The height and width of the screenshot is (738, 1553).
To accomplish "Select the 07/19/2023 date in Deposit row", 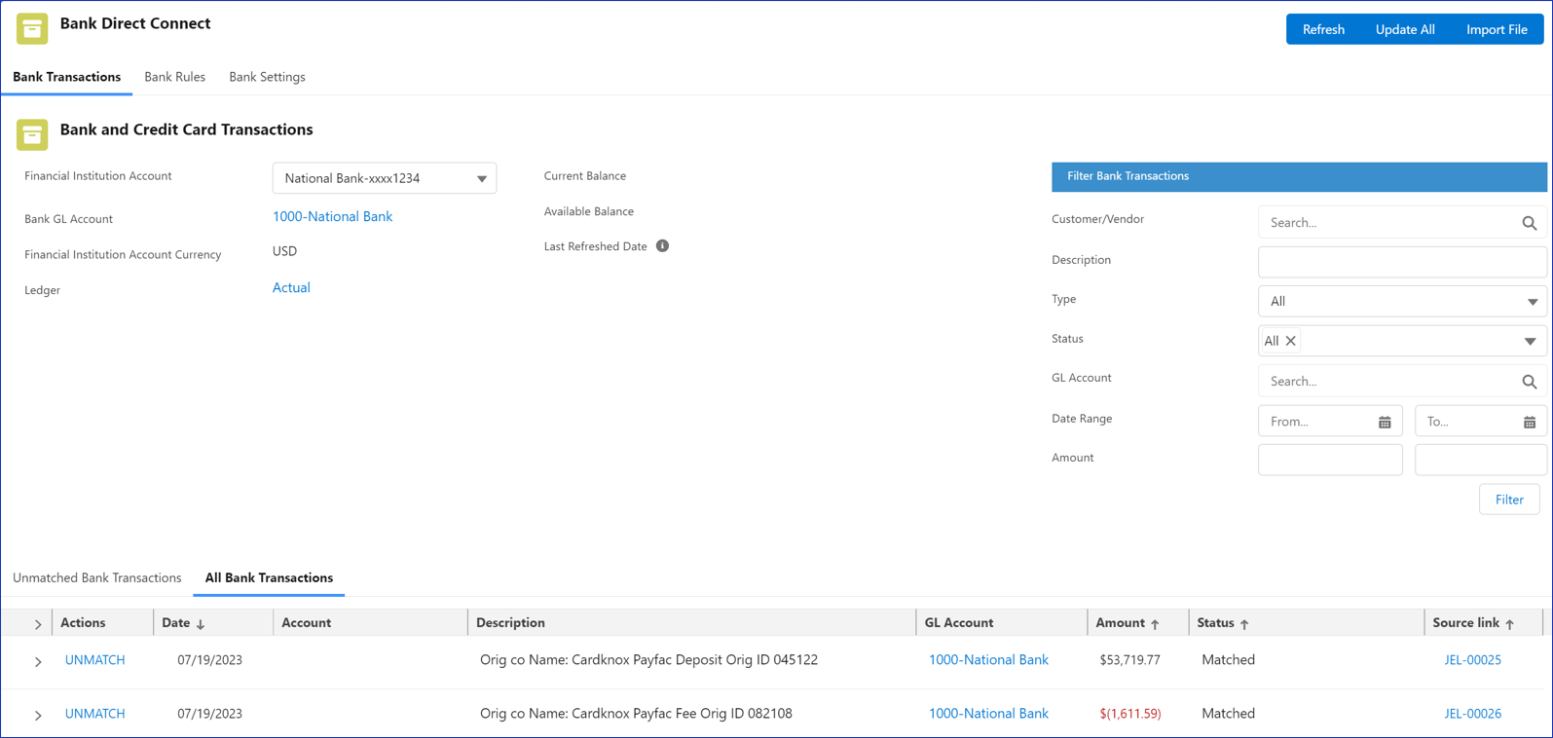I will point(210,660).
